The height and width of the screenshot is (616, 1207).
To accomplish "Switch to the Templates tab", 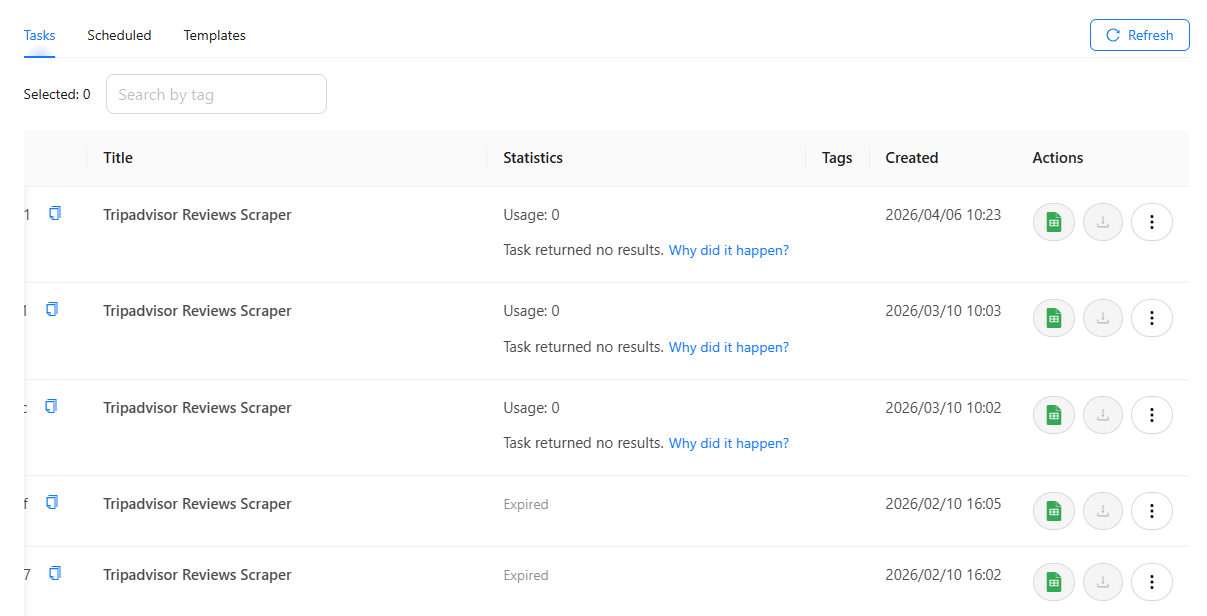I will point(214,35).
